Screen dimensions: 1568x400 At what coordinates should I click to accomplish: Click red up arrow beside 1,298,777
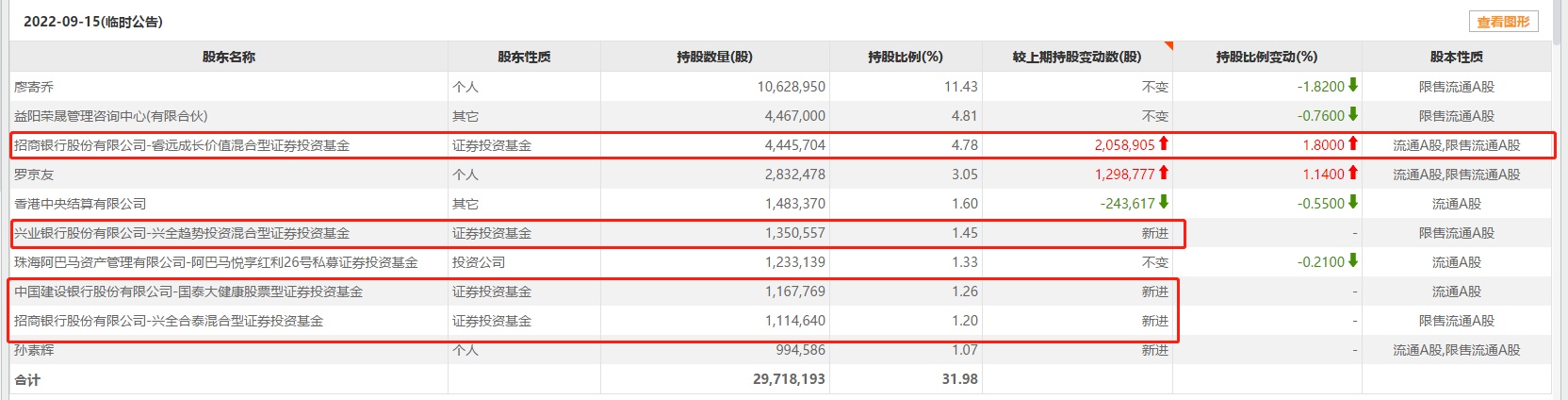pos(1164,173)
